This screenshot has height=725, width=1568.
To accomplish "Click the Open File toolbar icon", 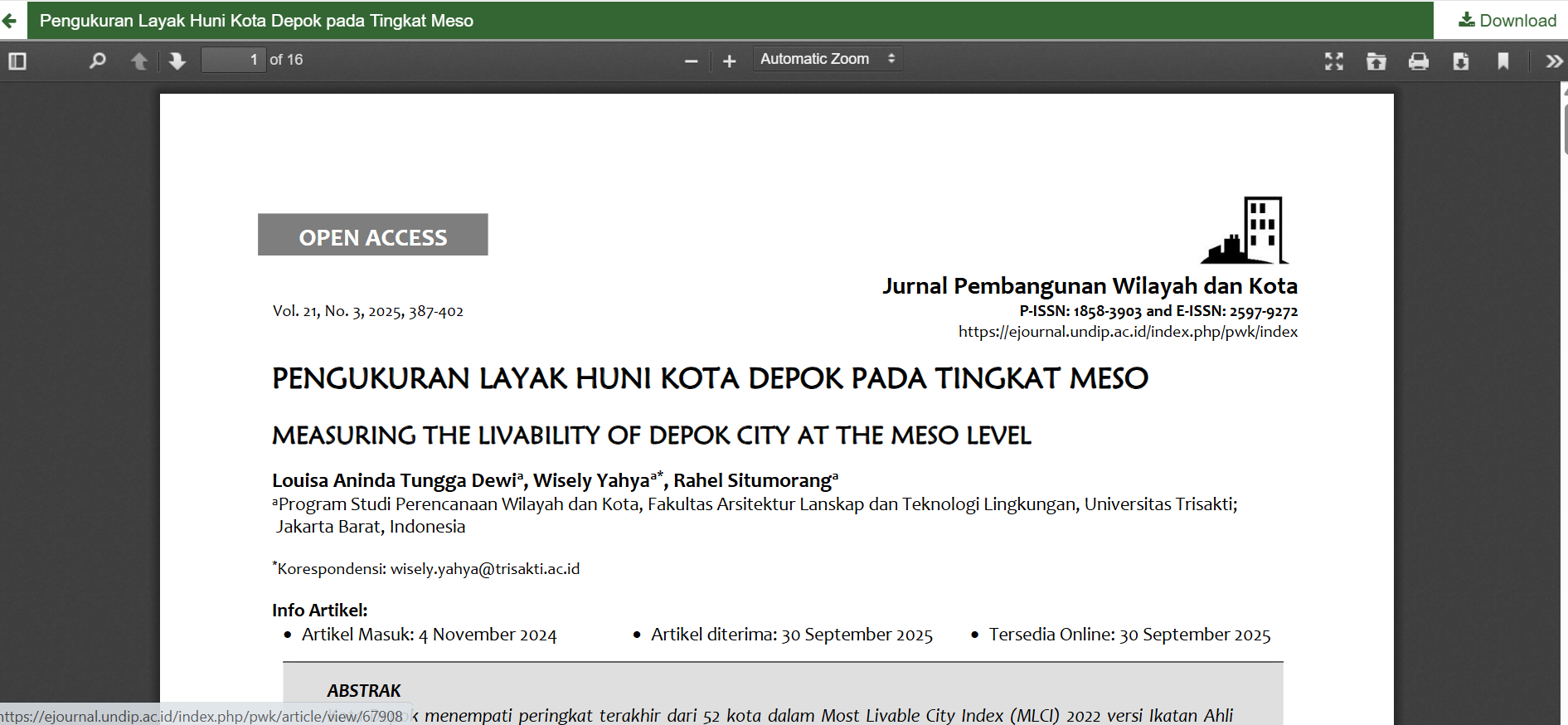I will pyautogui.click(x=1376, y=61).
